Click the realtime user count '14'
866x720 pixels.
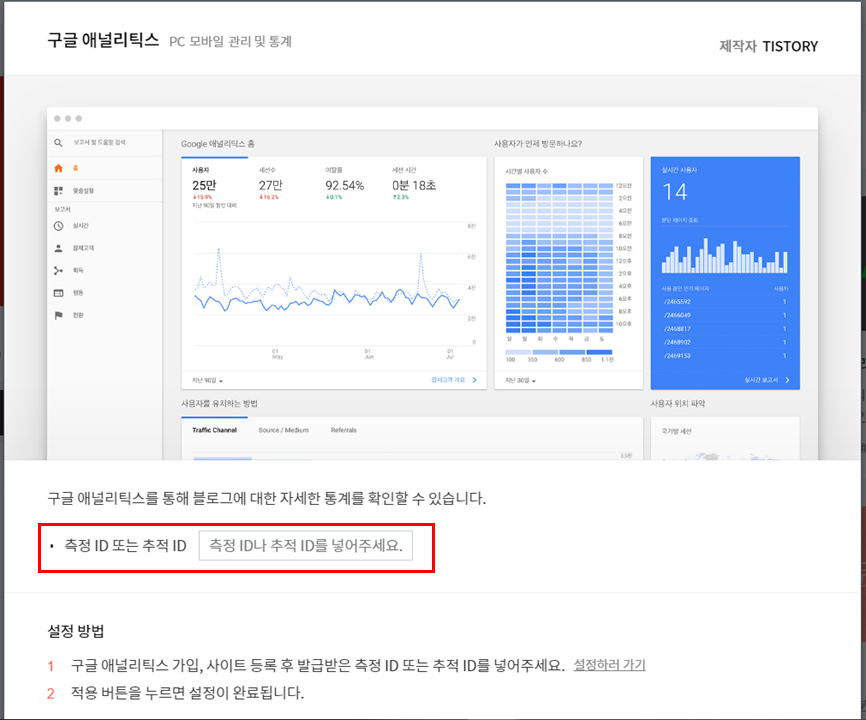[674, 192]
